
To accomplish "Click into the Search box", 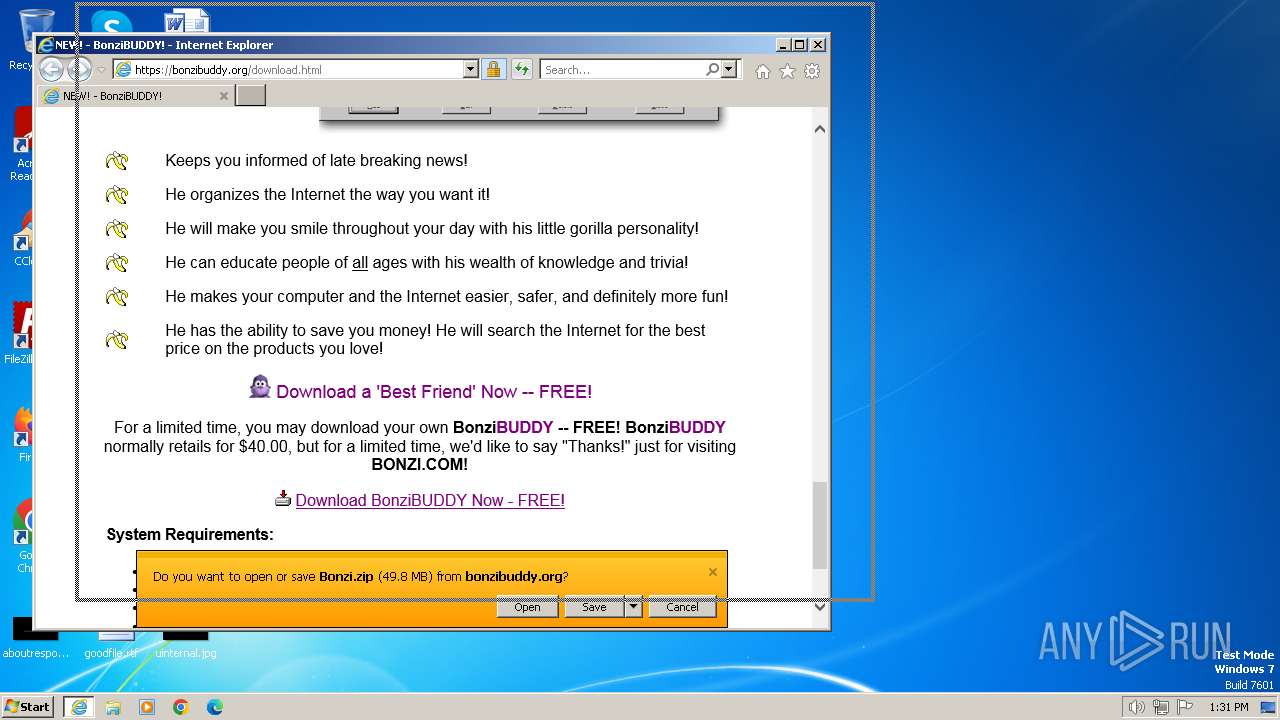I will (x=622, y=70).
